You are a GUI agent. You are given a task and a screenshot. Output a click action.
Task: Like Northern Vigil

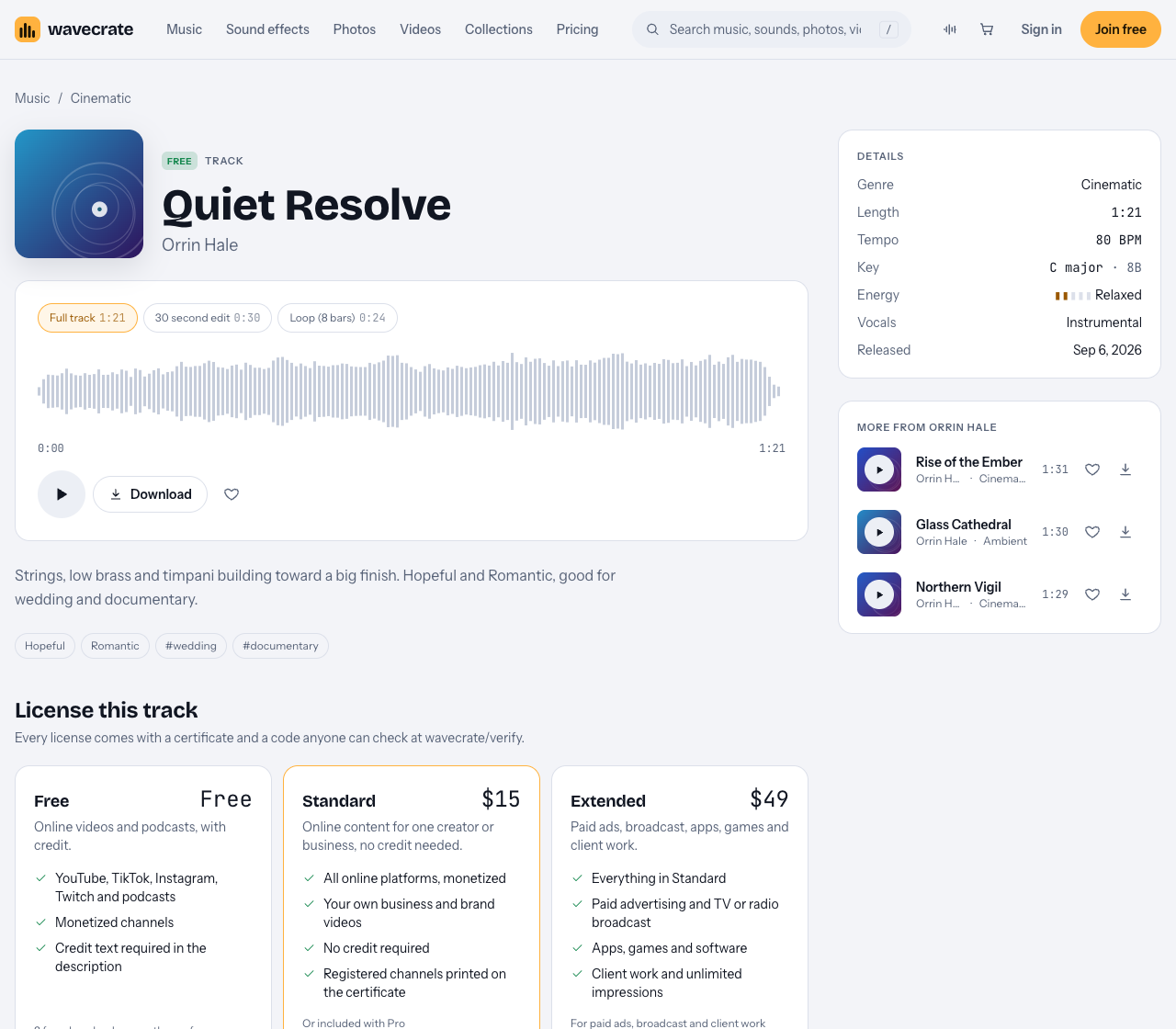tap(1092, 594)
